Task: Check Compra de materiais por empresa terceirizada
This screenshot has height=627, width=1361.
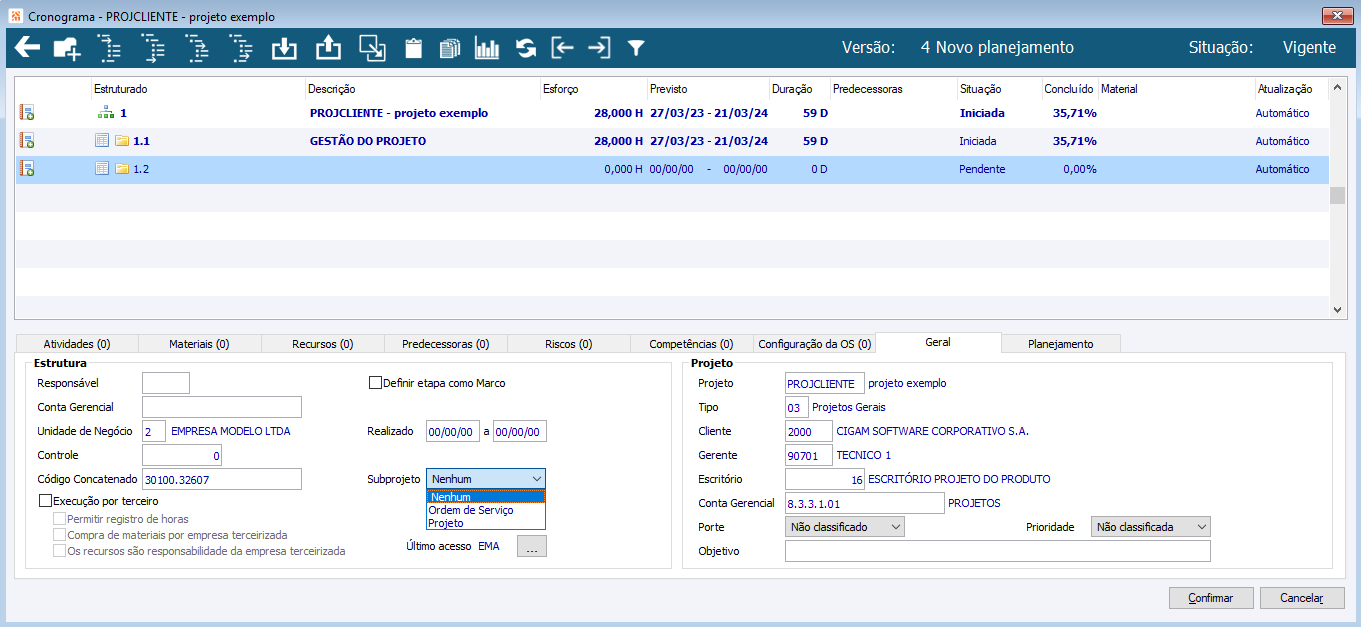Action: (60, 535)
